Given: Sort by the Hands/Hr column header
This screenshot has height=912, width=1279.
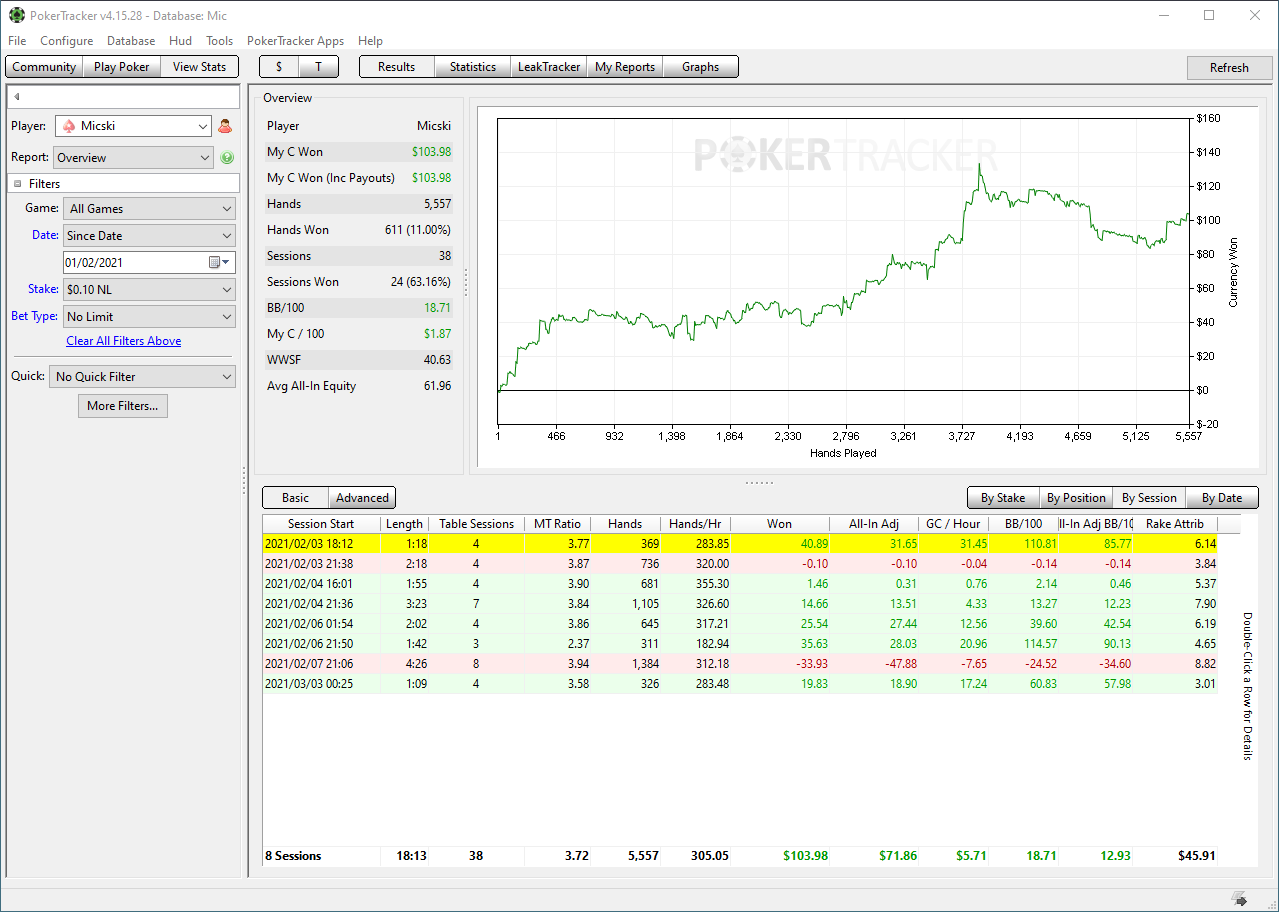Looking at the screenshot, I should pyautogui.click(x=696, y=524).
